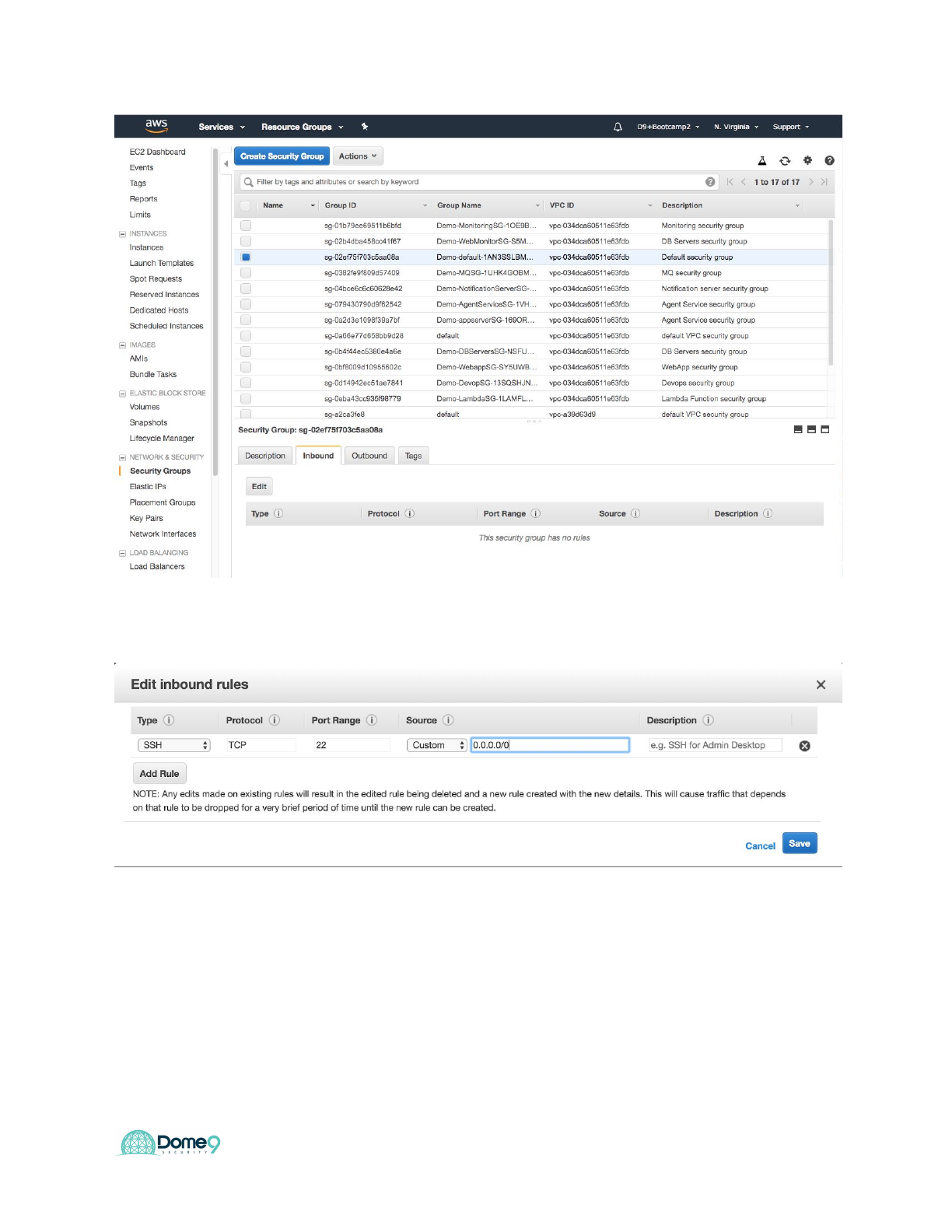
Task: Close the Edit inbound rules dialog
Action: point(821,685)
